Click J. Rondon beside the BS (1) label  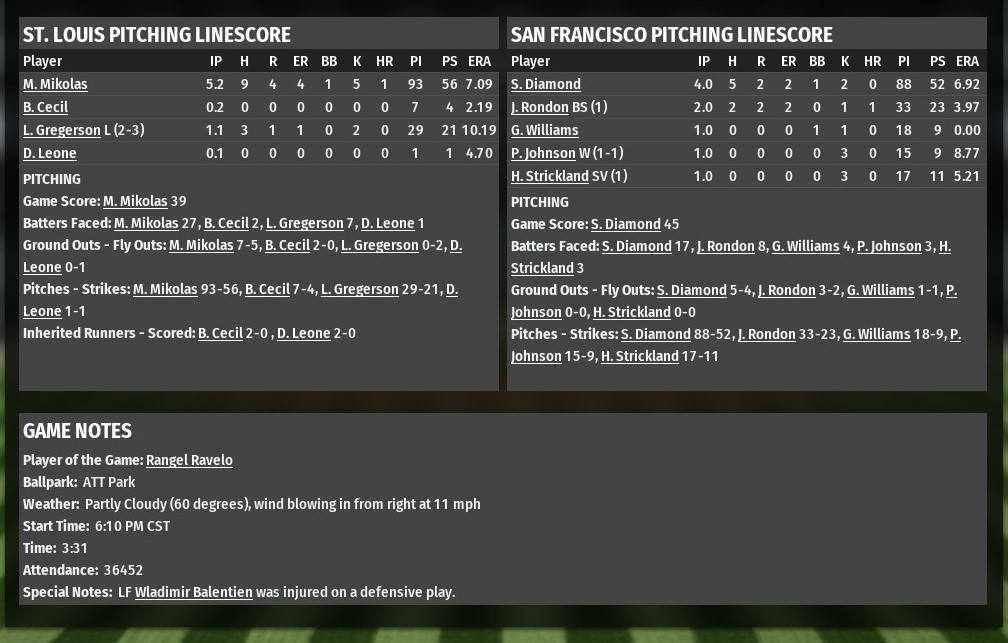coord(539,107)
